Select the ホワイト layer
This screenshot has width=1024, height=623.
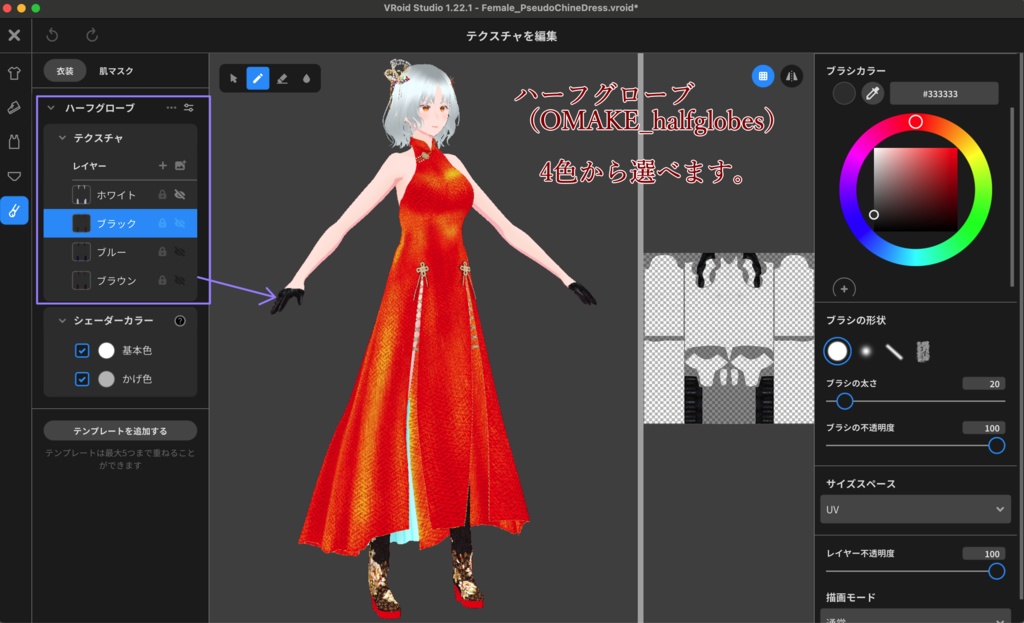[120, 195]
